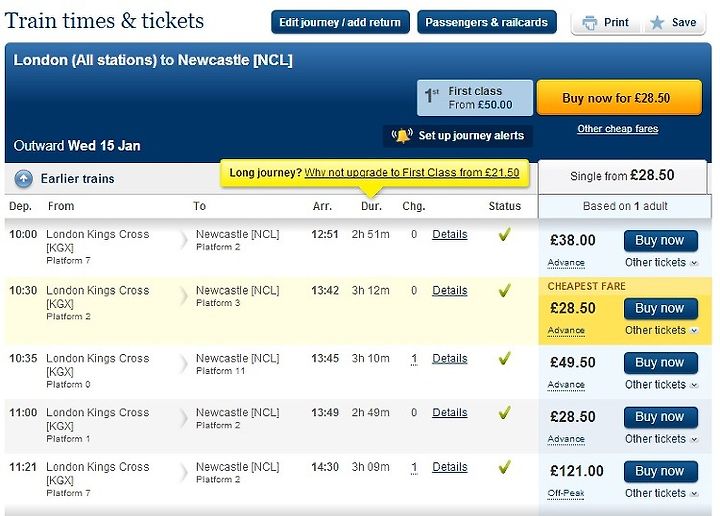Click the 1st class icon on the fare box
The height and width of the screenshot is (516, 720).
click(432, 96)
